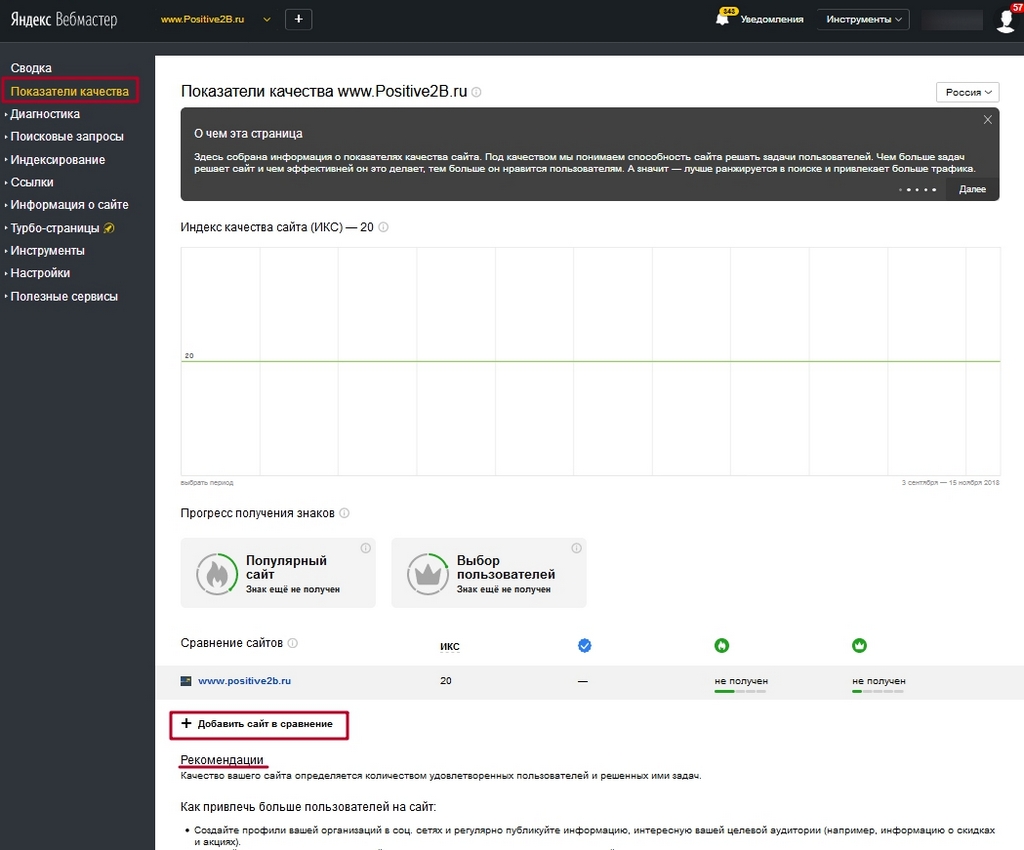
Task: Click the Яндекс Вебмастер logo
Action: [64, 20]
